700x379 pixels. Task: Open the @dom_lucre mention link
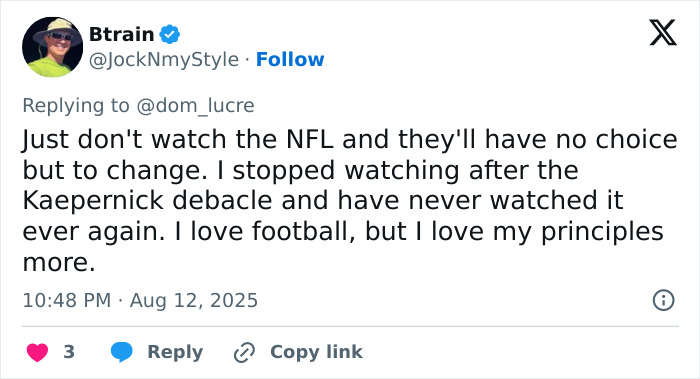click(x=195, y=106)
